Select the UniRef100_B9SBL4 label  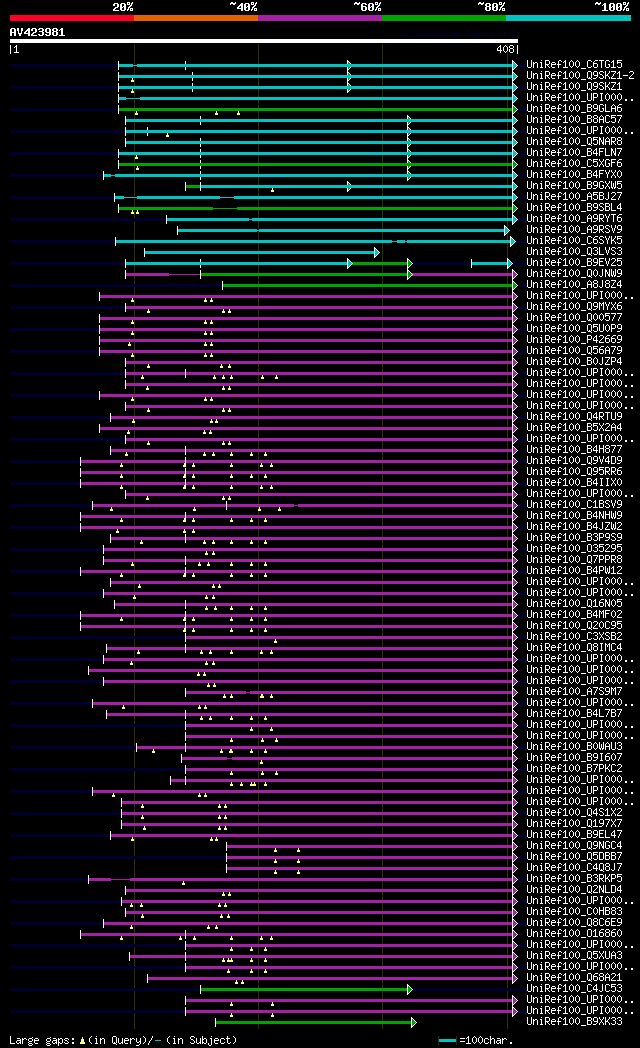point(574,208)
